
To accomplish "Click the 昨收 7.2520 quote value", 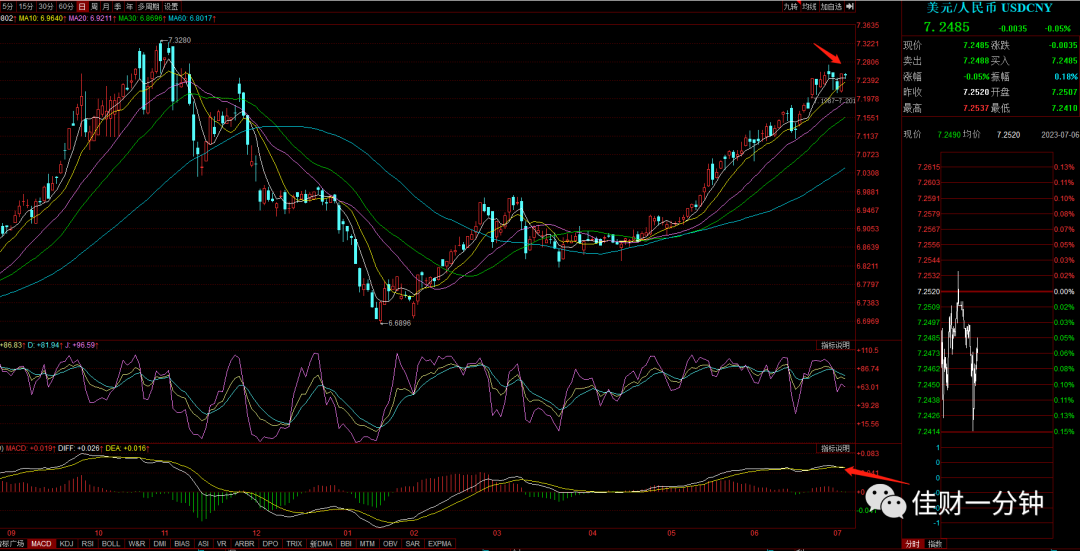I will pyautogui.click(x=975, y=92).
